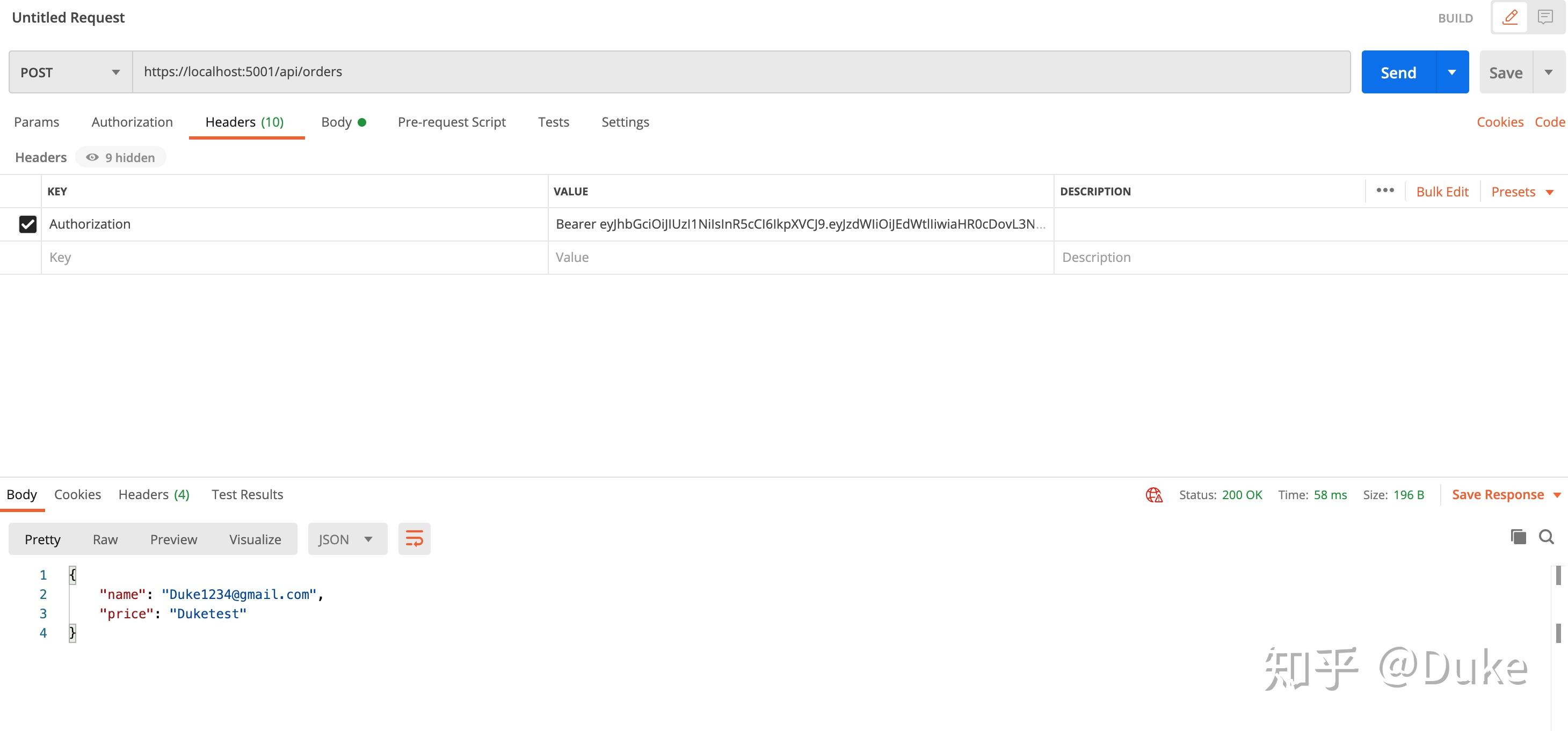The width and height of the screenshot is (1568, 731).
Task: Open search with magnifier icon in response
Action: pos(1546,536)
